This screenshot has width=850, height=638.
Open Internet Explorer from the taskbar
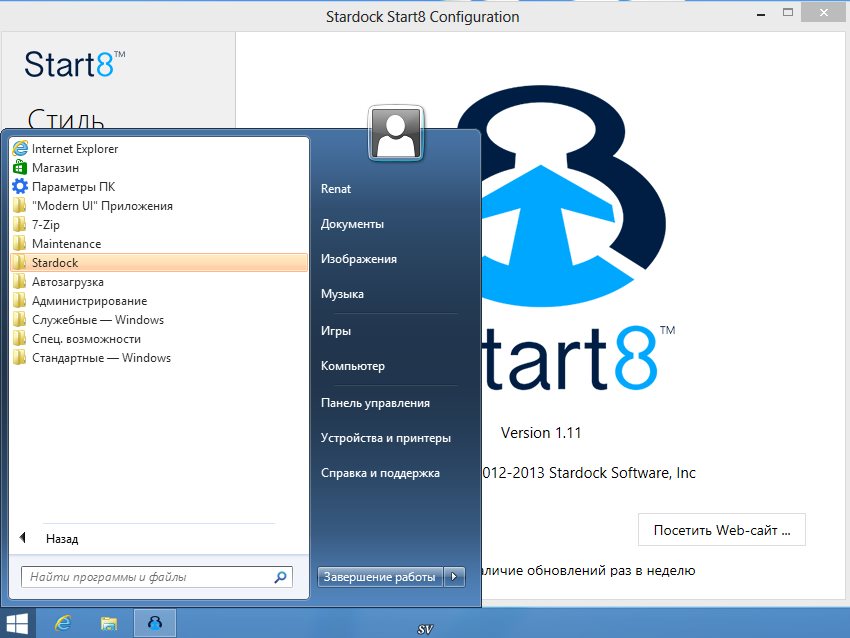(x=63, y=622)
